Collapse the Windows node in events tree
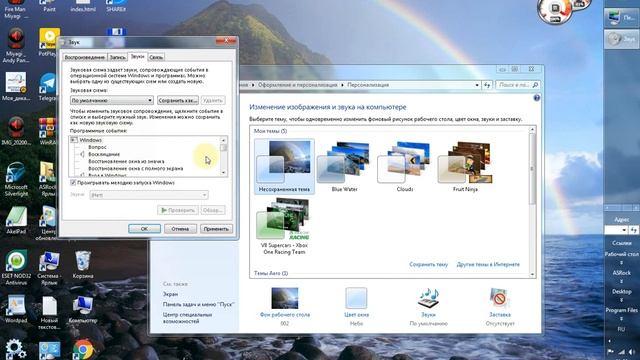Screen dimensions: 640x360 [74, 140]
